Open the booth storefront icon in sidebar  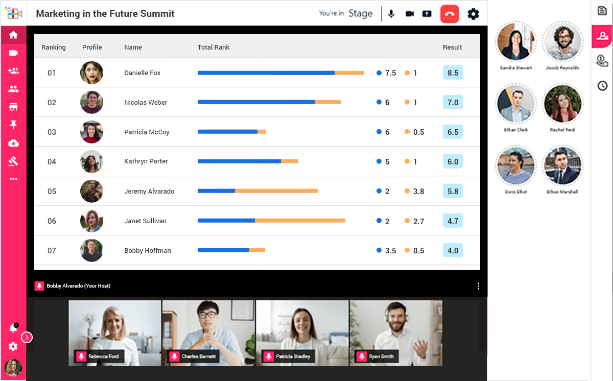[x=13, y=107]
